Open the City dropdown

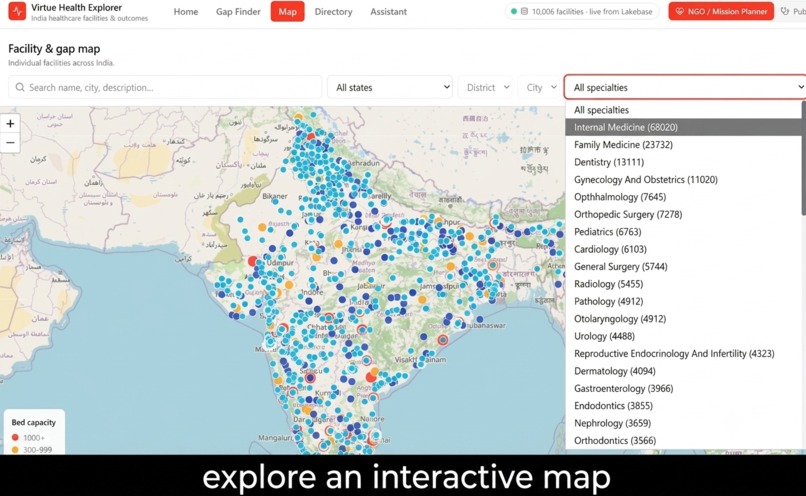[x=539, y=87]
